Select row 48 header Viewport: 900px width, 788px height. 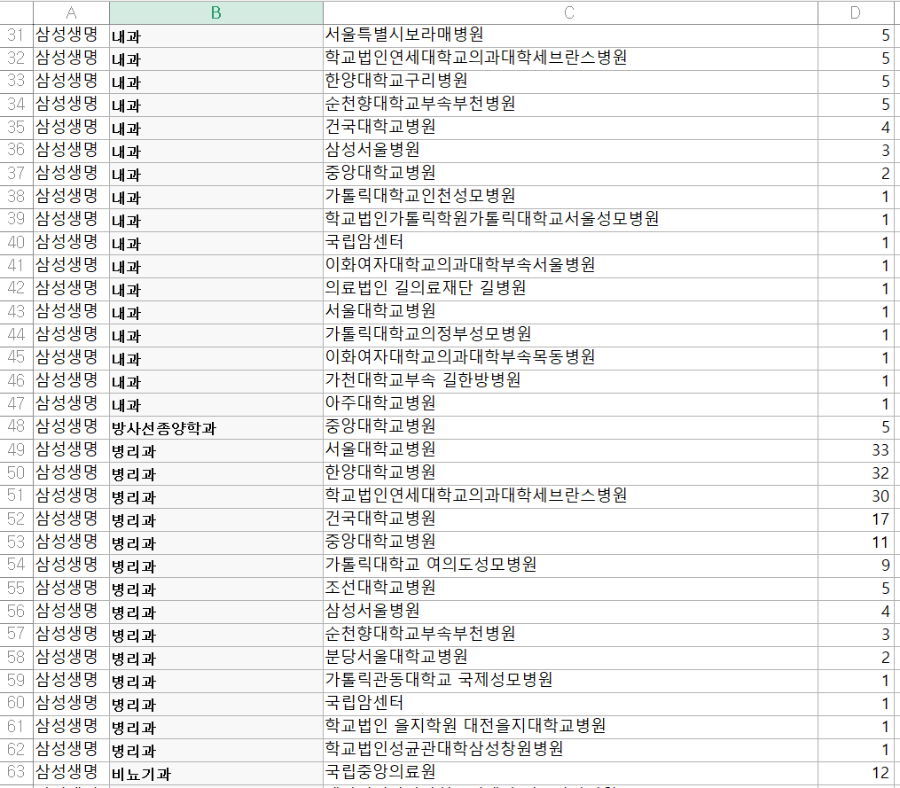pyautogui.click(x=17, y=428)
